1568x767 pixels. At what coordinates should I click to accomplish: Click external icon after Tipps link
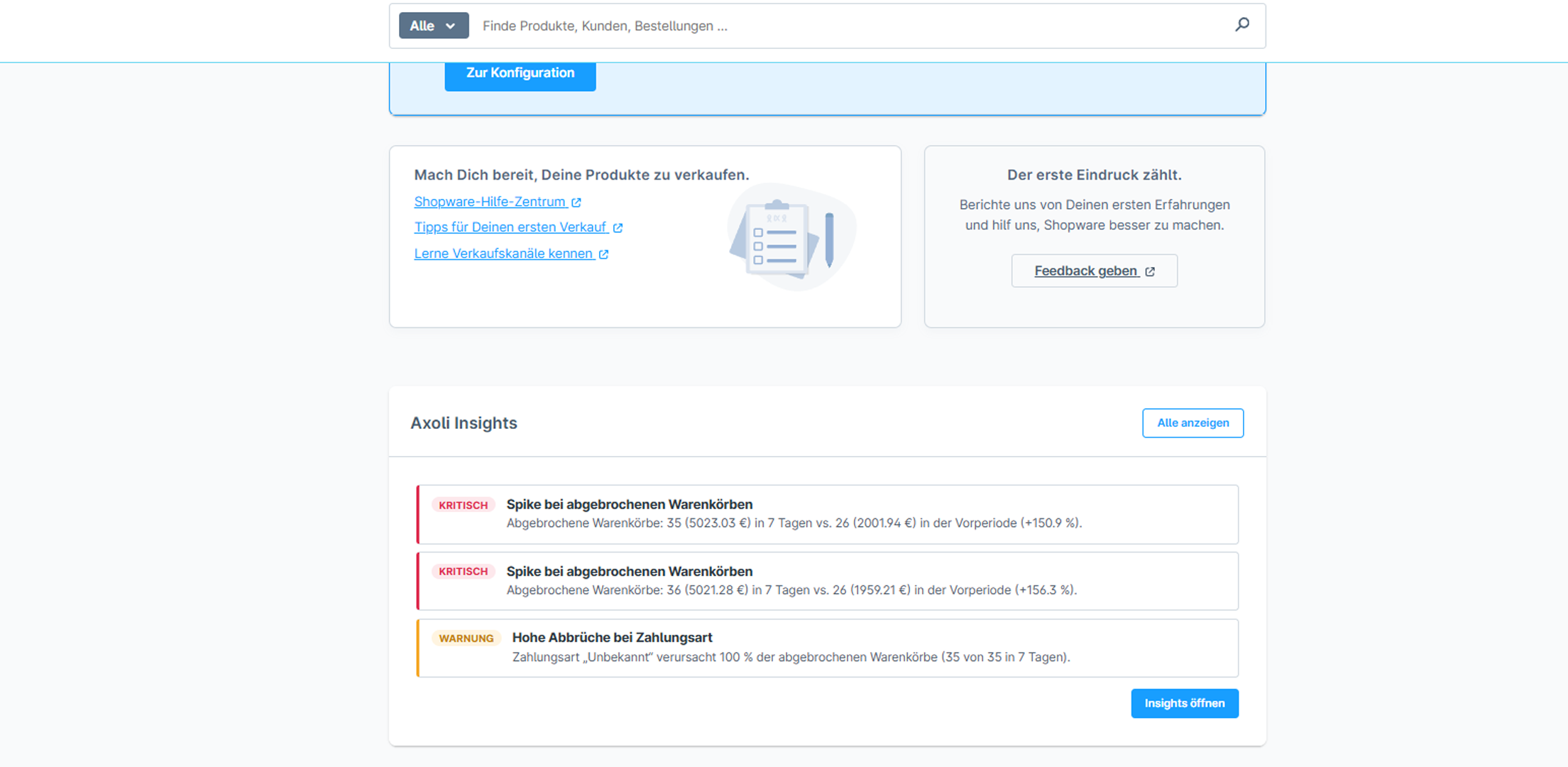618,228
